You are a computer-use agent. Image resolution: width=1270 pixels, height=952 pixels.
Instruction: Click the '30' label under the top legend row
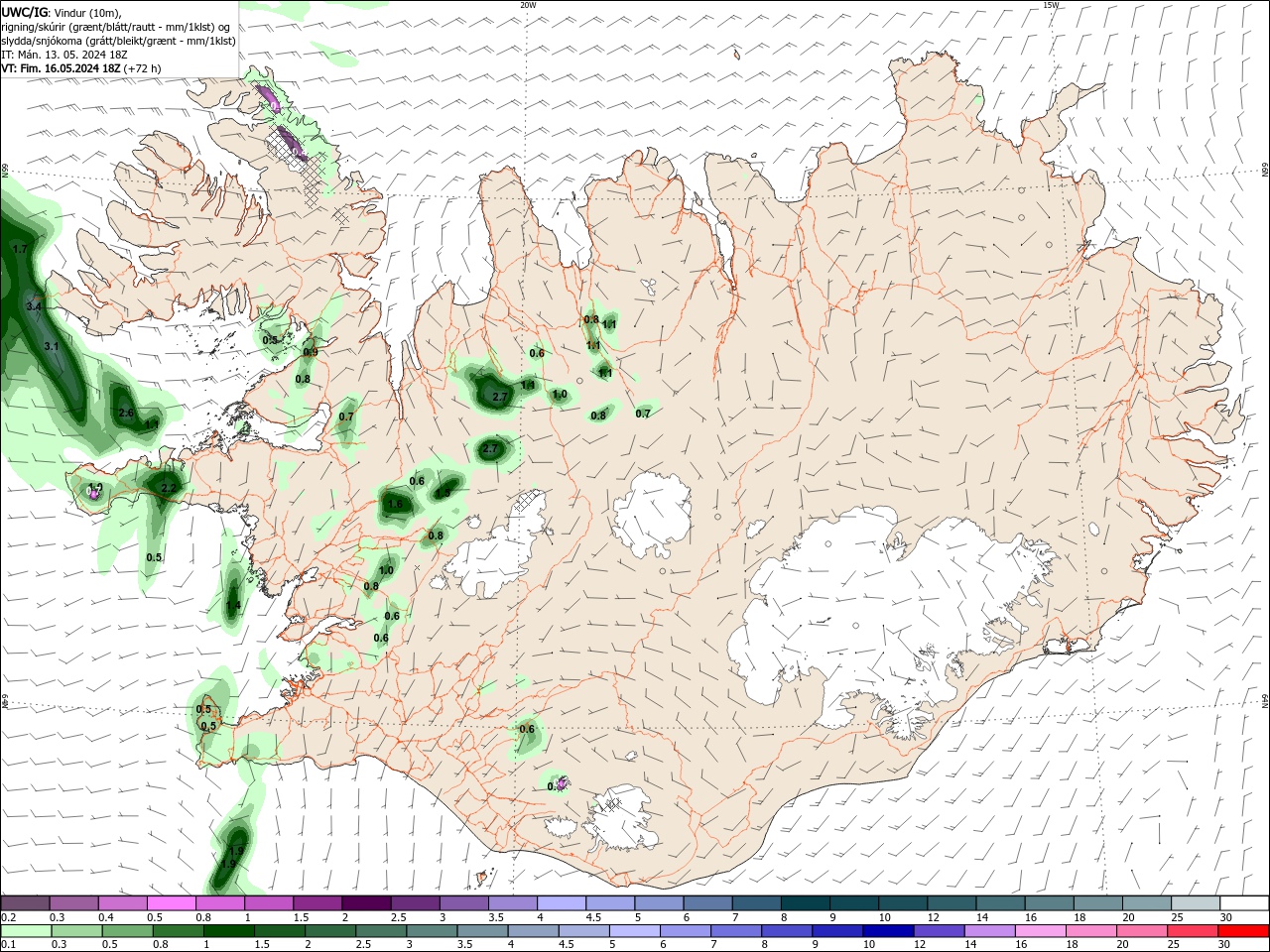[x=1225, y=917]
